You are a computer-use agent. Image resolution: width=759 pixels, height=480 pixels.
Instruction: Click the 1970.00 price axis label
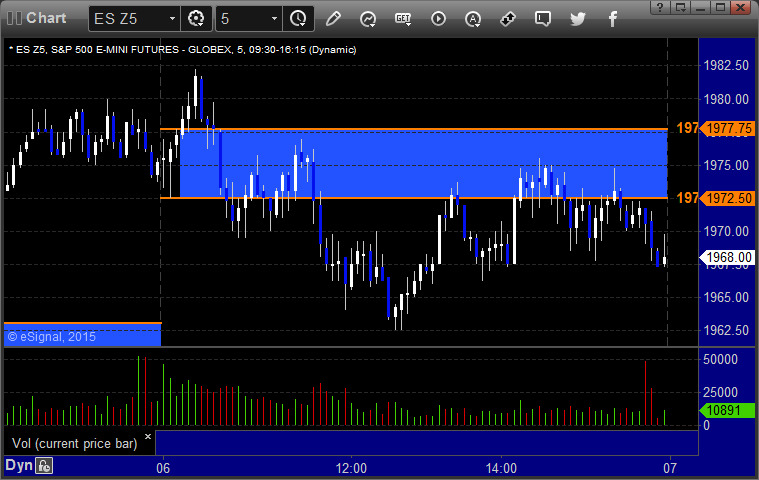[x=726, y=231]
